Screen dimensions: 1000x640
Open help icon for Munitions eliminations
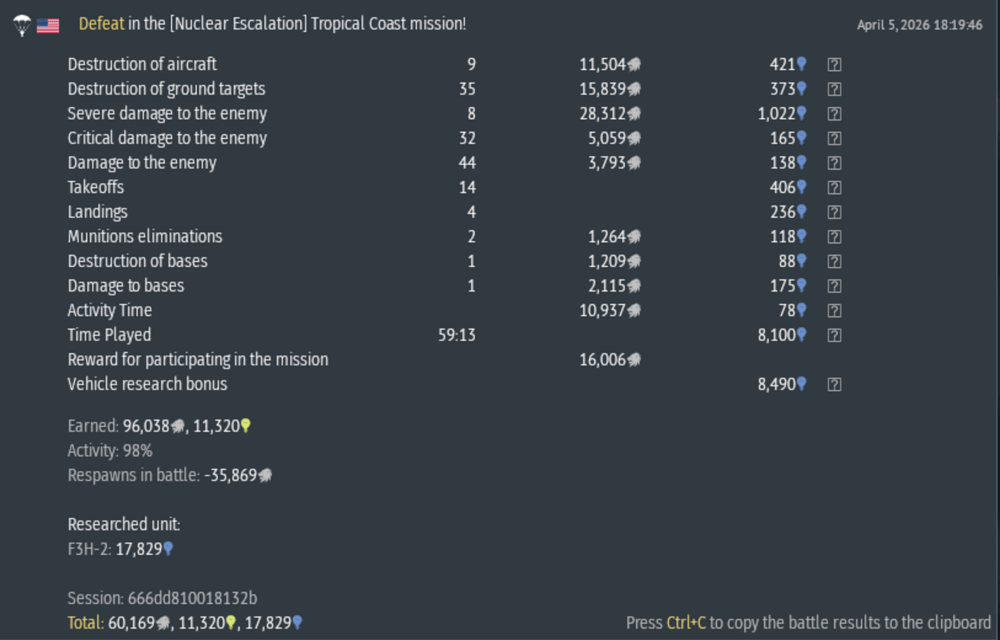(x=834, y=237)
